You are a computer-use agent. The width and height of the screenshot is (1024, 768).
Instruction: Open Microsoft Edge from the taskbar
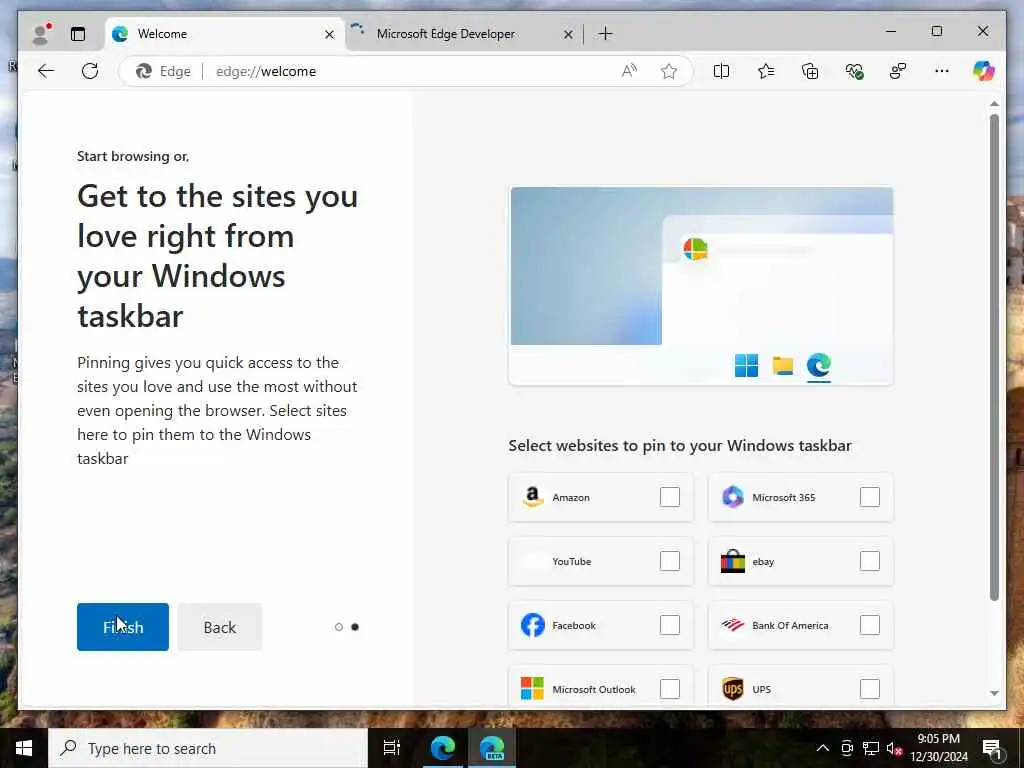443,748
